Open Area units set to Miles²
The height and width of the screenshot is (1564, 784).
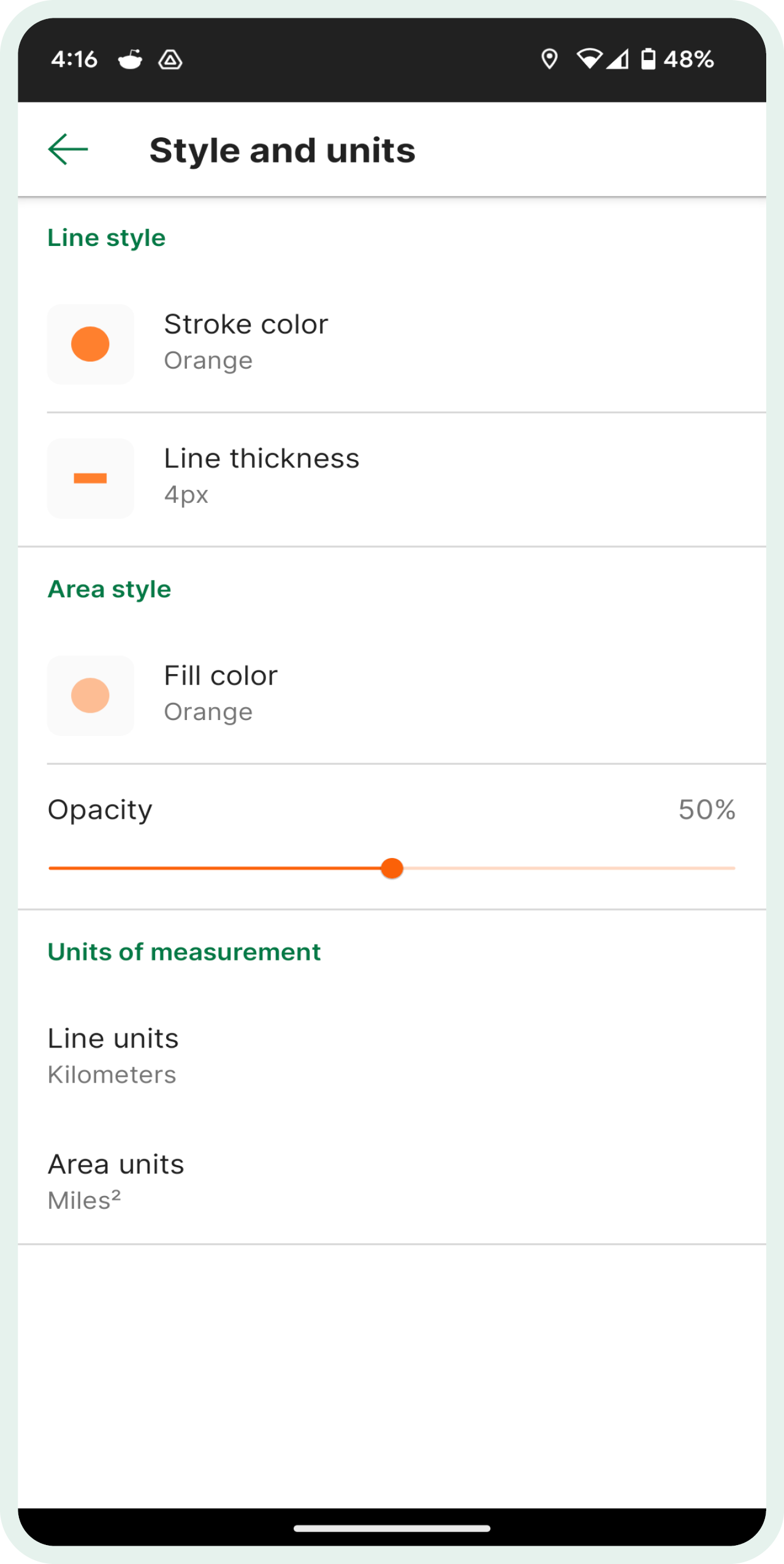[392, 1179]
